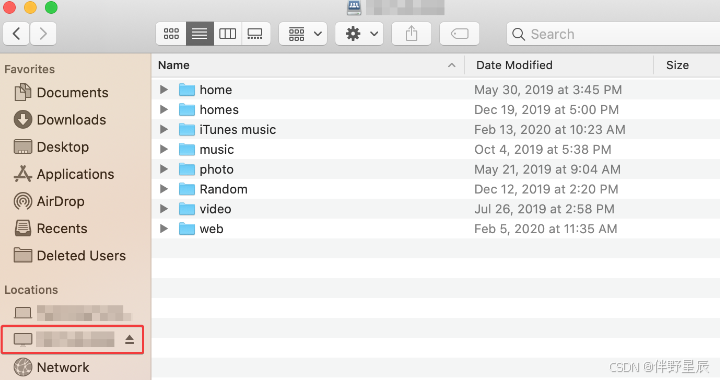Image resolution: width=720 pixels, height=380 pixels.
Task: Expand the iTunes music folder
Action: click(x=163, y=129)
